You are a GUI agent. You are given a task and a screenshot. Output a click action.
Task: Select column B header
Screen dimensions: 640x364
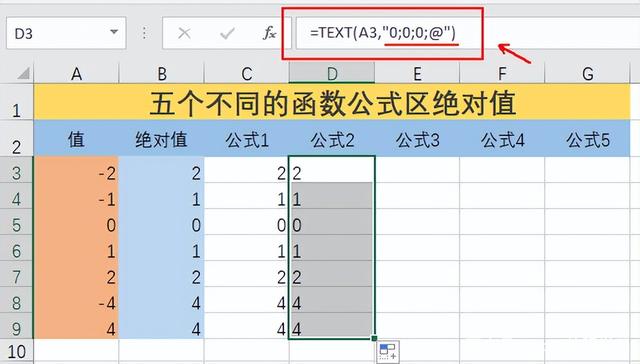[162, 73]
